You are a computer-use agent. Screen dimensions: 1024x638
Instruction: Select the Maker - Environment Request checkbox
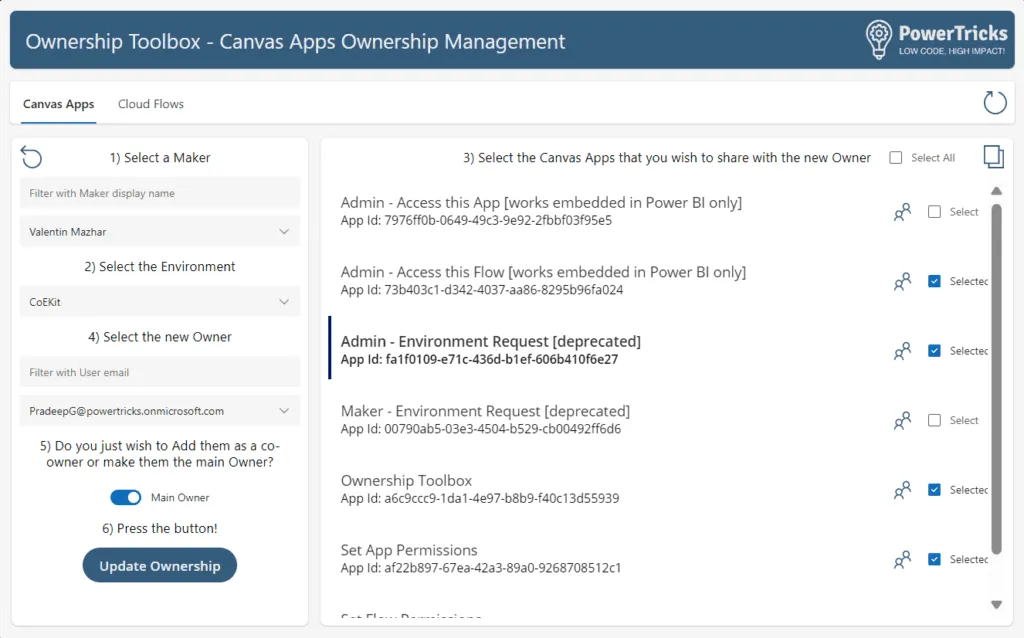(x=934, y=421)
